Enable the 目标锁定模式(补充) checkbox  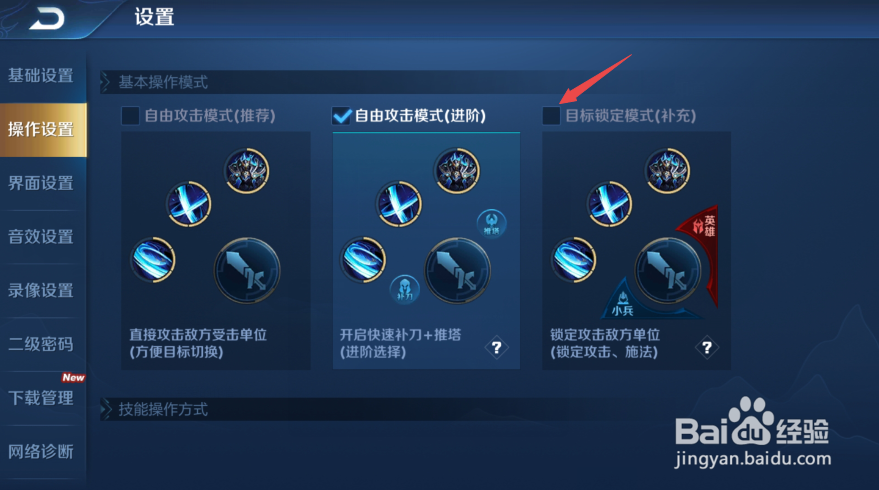click(x=551, y=116)
